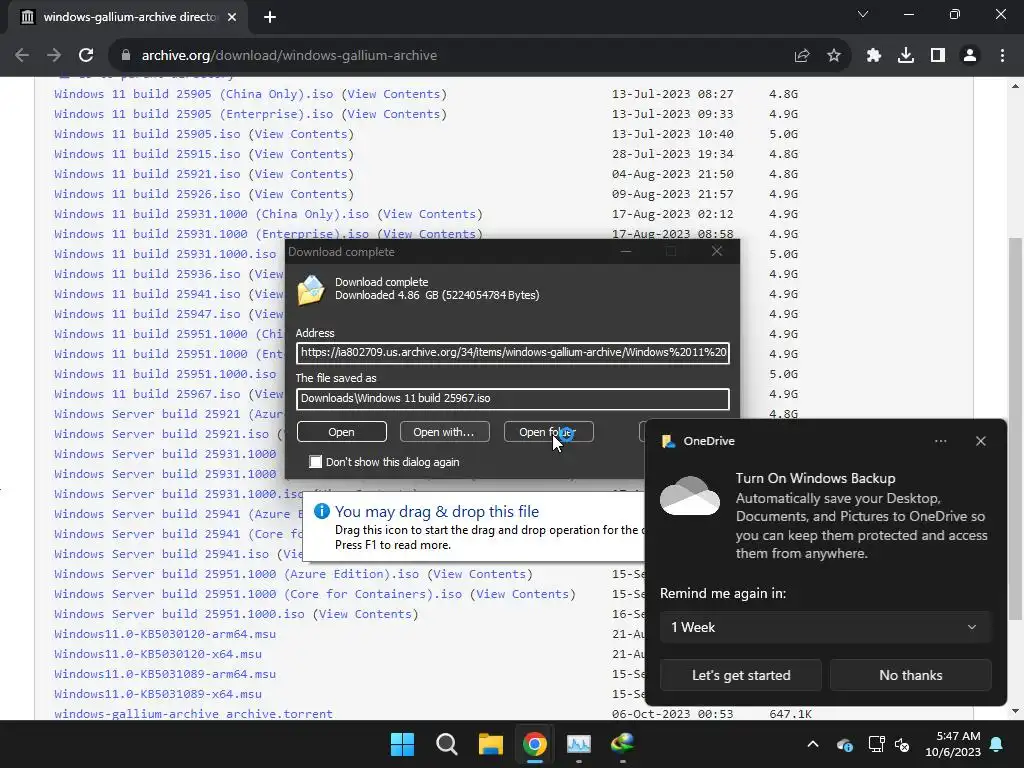1024x768 pixels.
Task: Click the Open with... button
Action: click(x=443, y=432)
